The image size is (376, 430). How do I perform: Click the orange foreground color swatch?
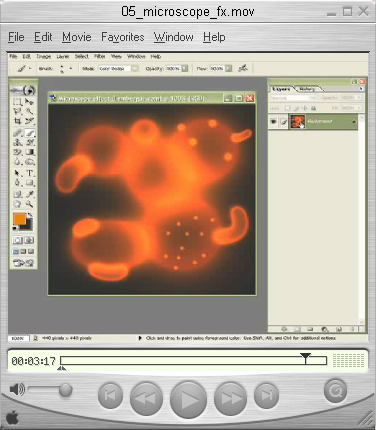(x=20, y=219)
